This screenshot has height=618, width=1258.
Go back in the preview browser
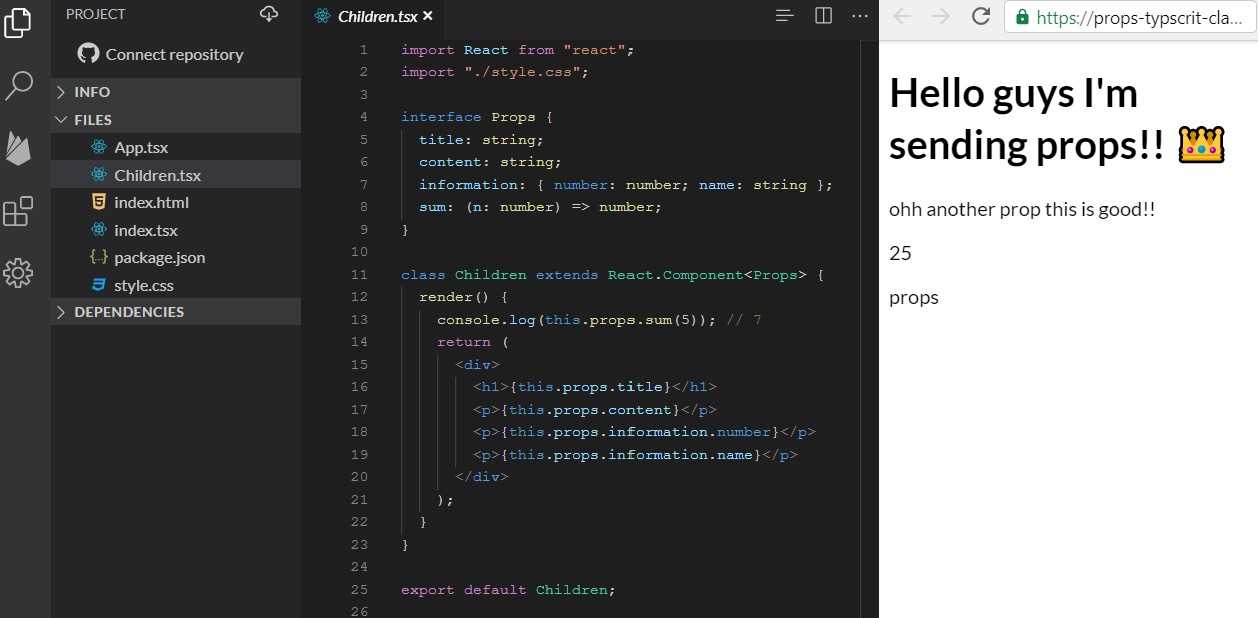(x=901, y=16)
